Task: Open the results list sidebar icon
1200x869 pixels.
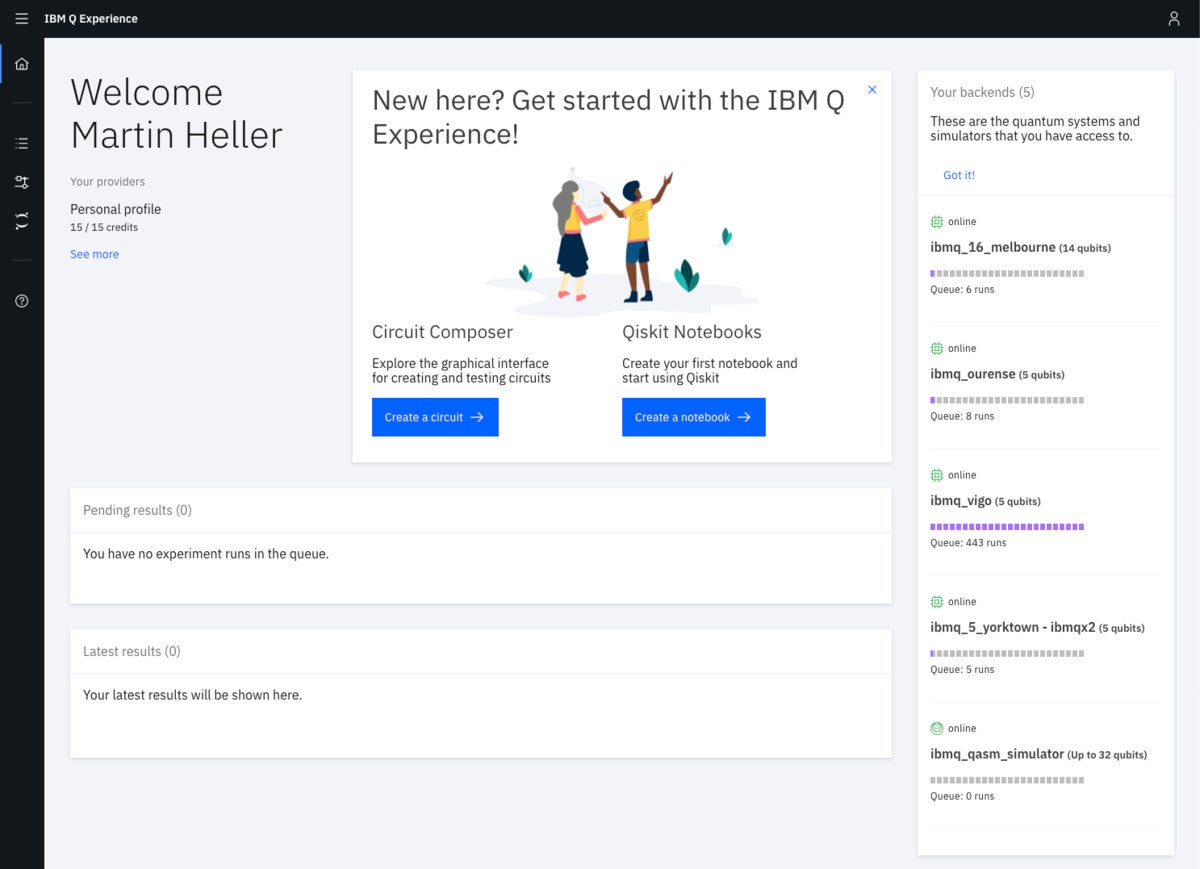Action: (x=22, y=144)
